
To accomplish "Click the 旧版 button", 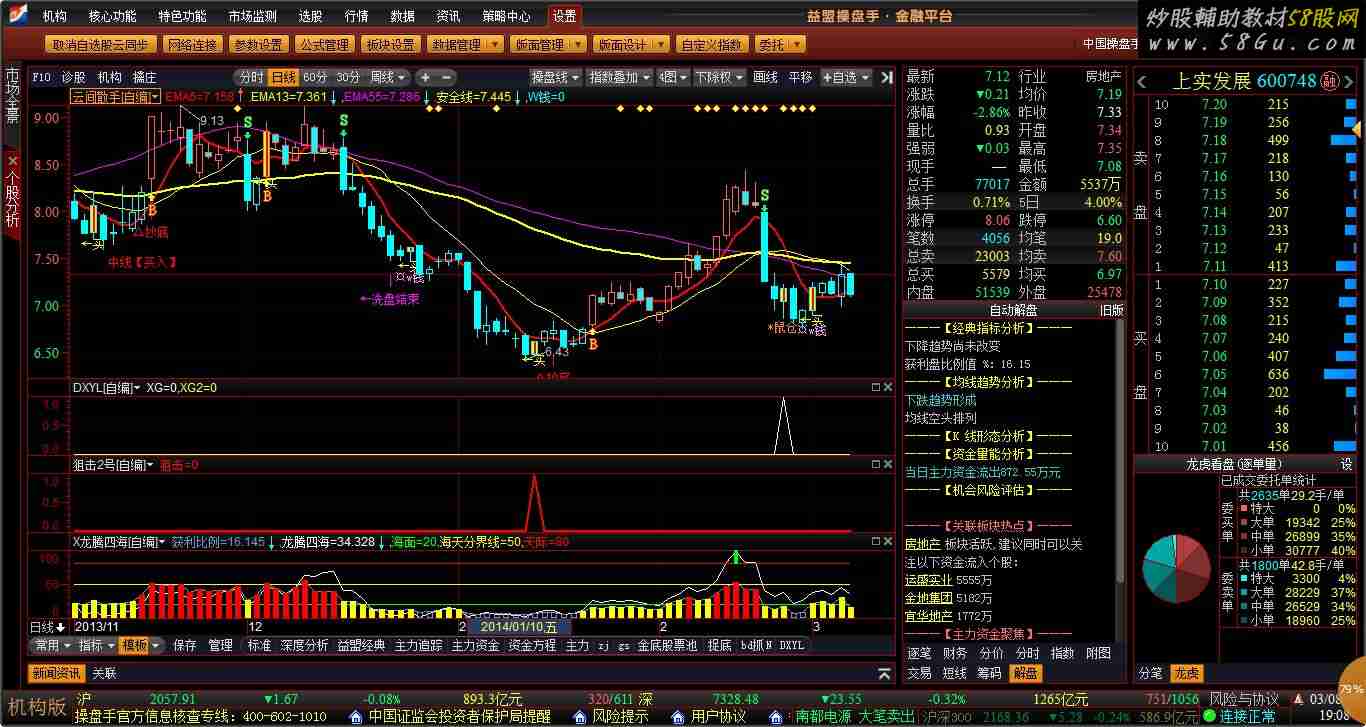I will (x=1111, y=310).
